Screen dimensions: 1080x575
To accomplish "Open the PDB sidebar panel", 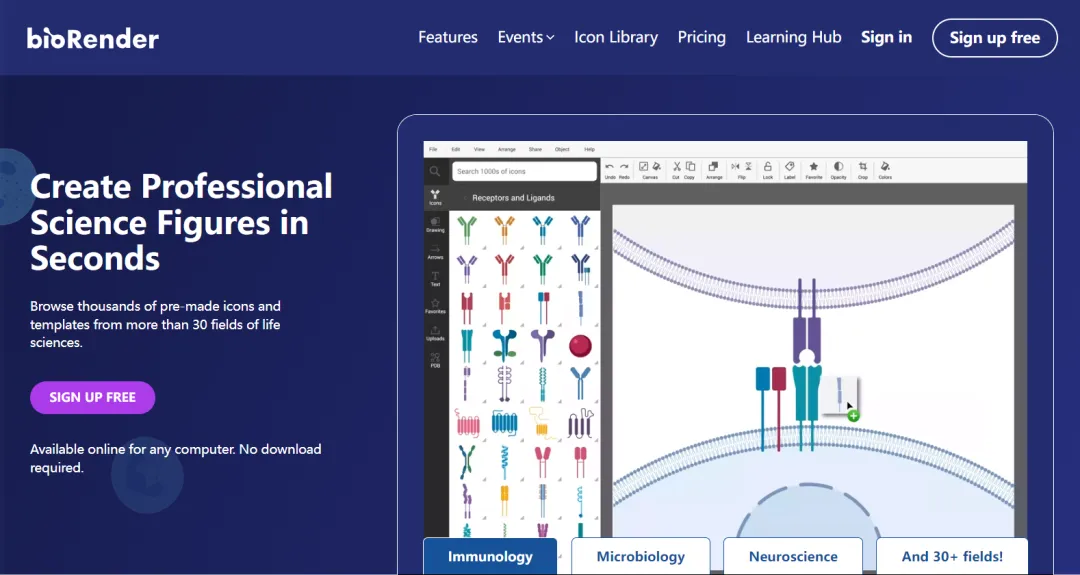I will (435, 360).
